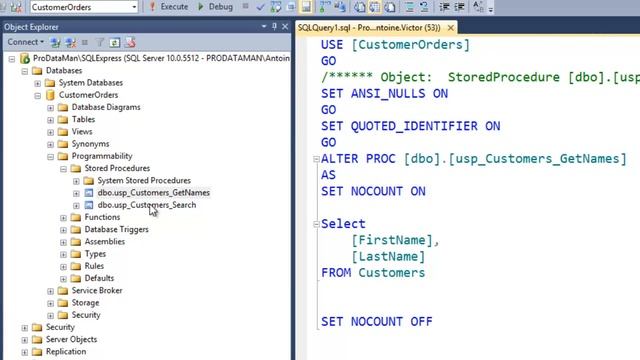This screenshot has height=360, width=640.
Task: Open the Query Options icon
Action: click(291, 7)
